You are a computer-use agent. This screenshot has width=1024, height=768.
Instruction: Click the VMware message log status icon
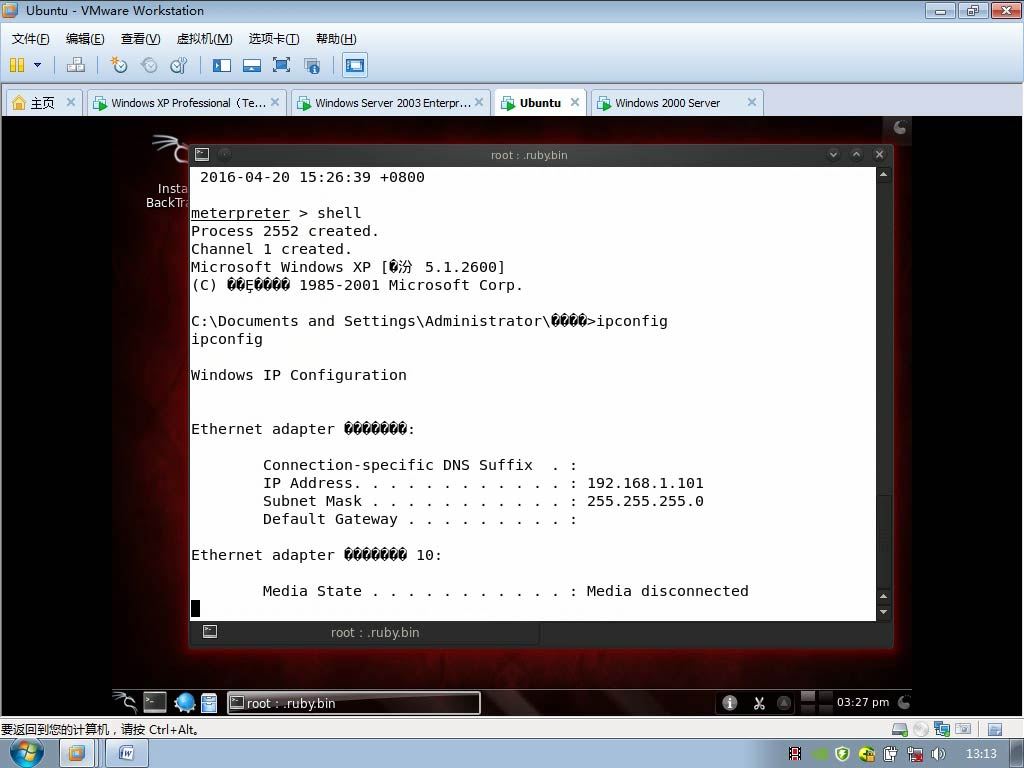tap(995, 729)
